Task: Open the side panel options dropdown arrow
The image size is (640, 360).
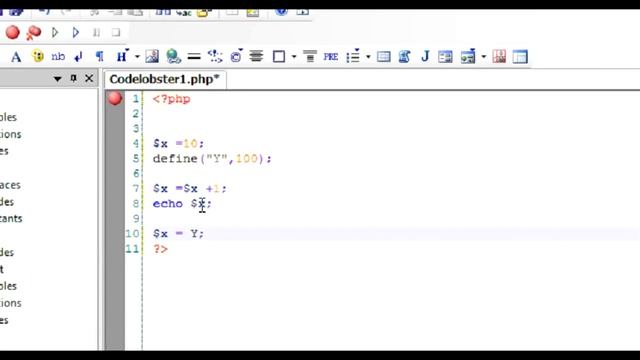Action: (x=58, y=79)
